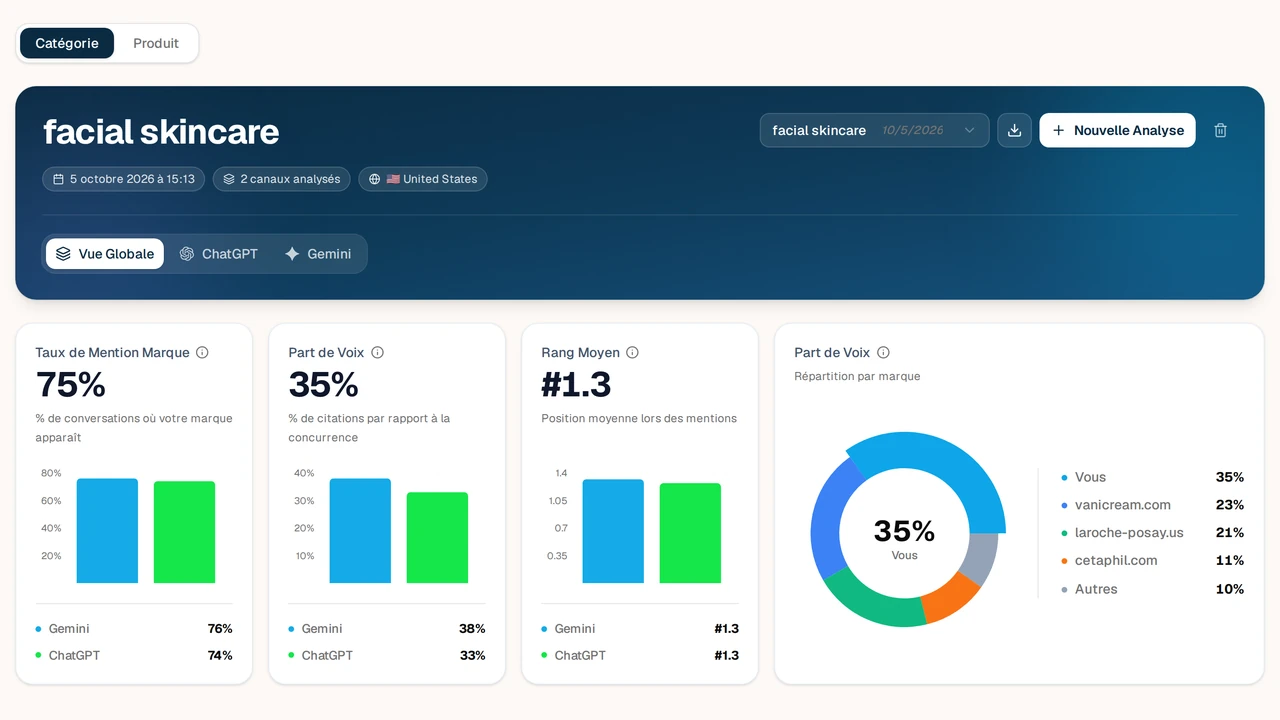Select the gray Autres donut segment

[983, 558]
